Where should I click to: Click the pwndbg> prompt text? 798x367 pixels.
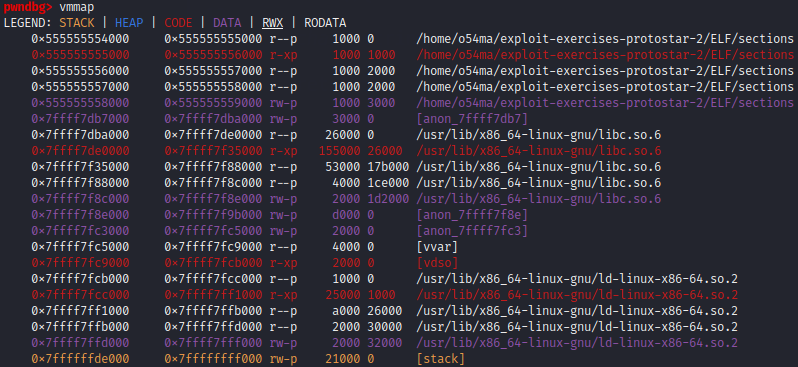coord(27,7)
